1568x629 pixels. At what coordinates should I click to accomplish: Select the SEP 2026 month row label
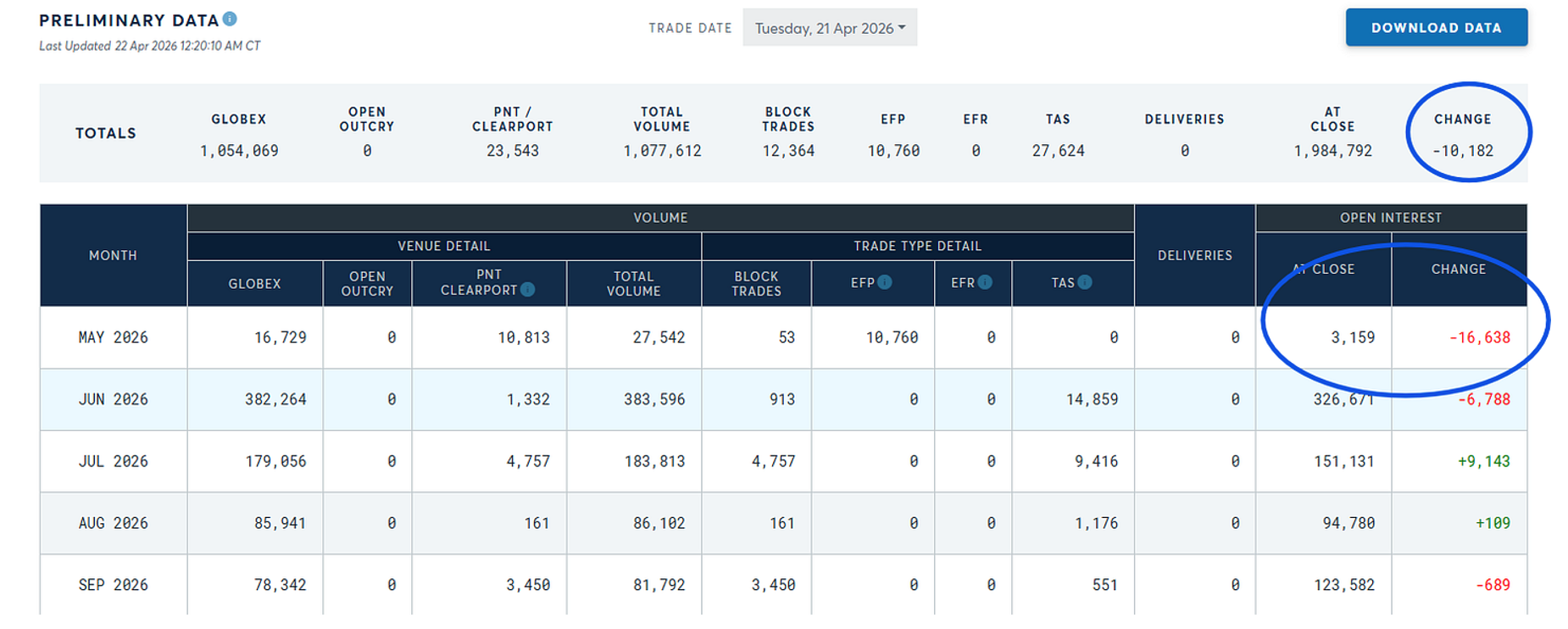113,585
